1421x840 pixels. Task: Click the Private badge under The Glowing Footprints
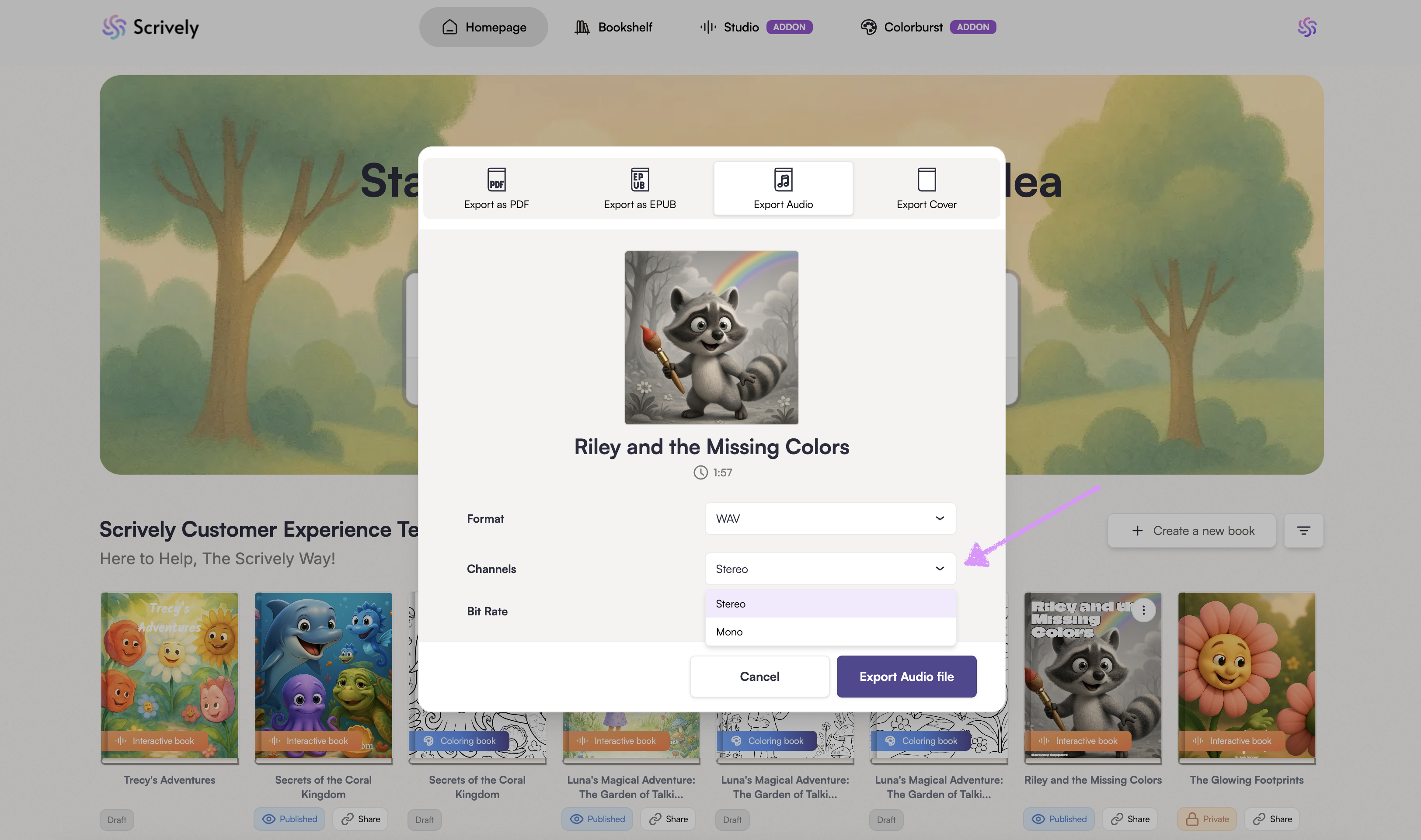[x=1207, y=819]
